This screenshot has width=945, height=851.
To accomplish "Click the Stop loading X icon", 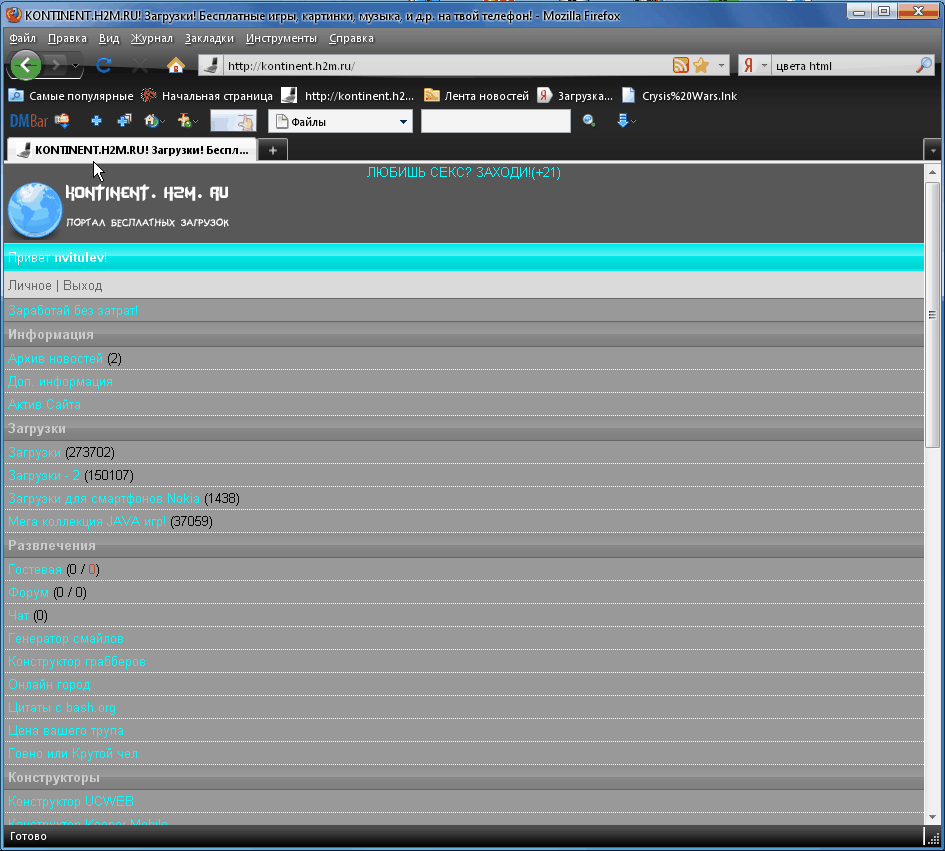I will (140, 65).
